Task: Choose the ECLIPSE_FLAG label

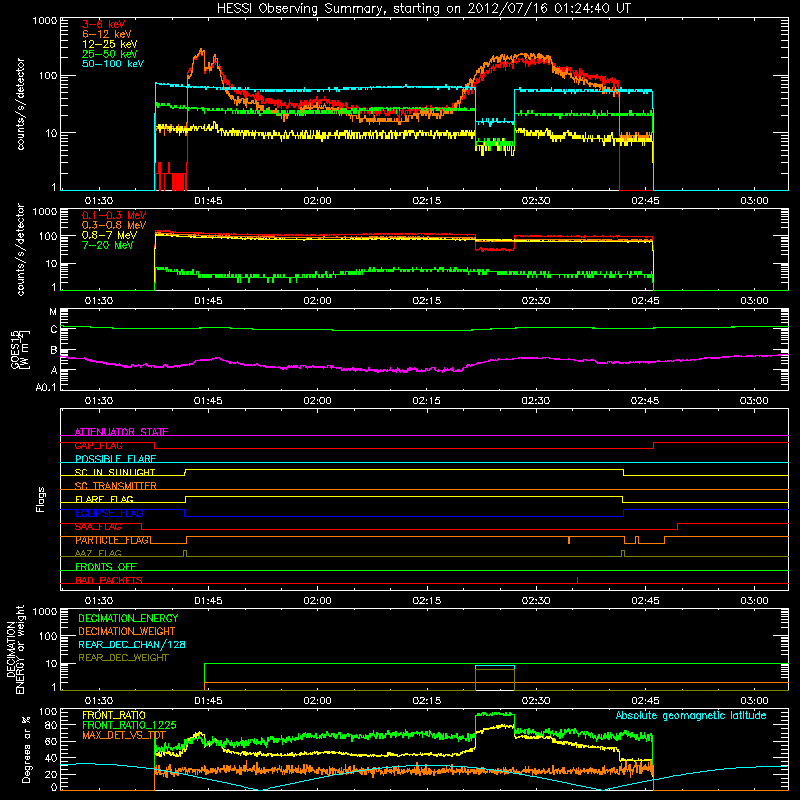Action: (x=109, y=513)
